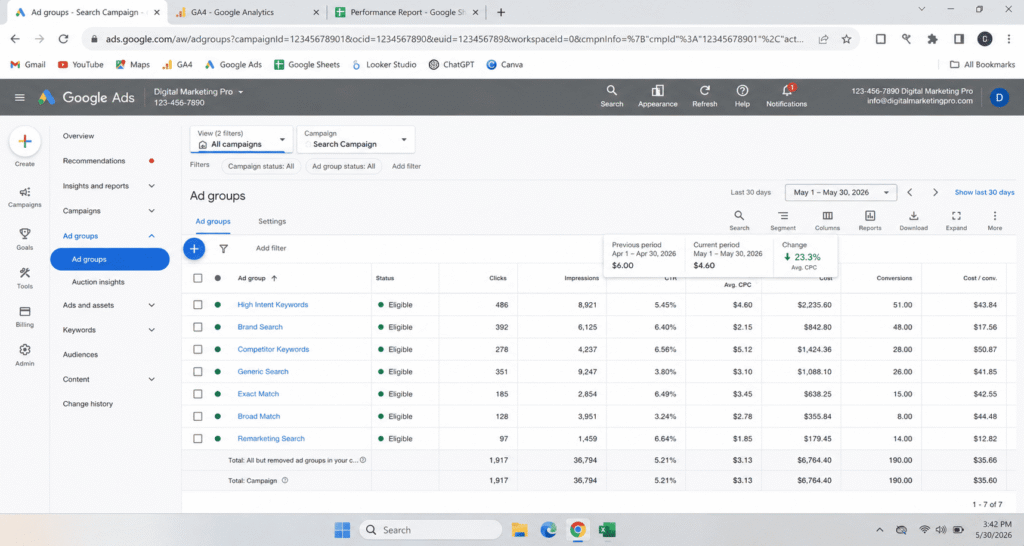Click the Windows taskbar Search box
1024x546 pixels.
(430, 530)
